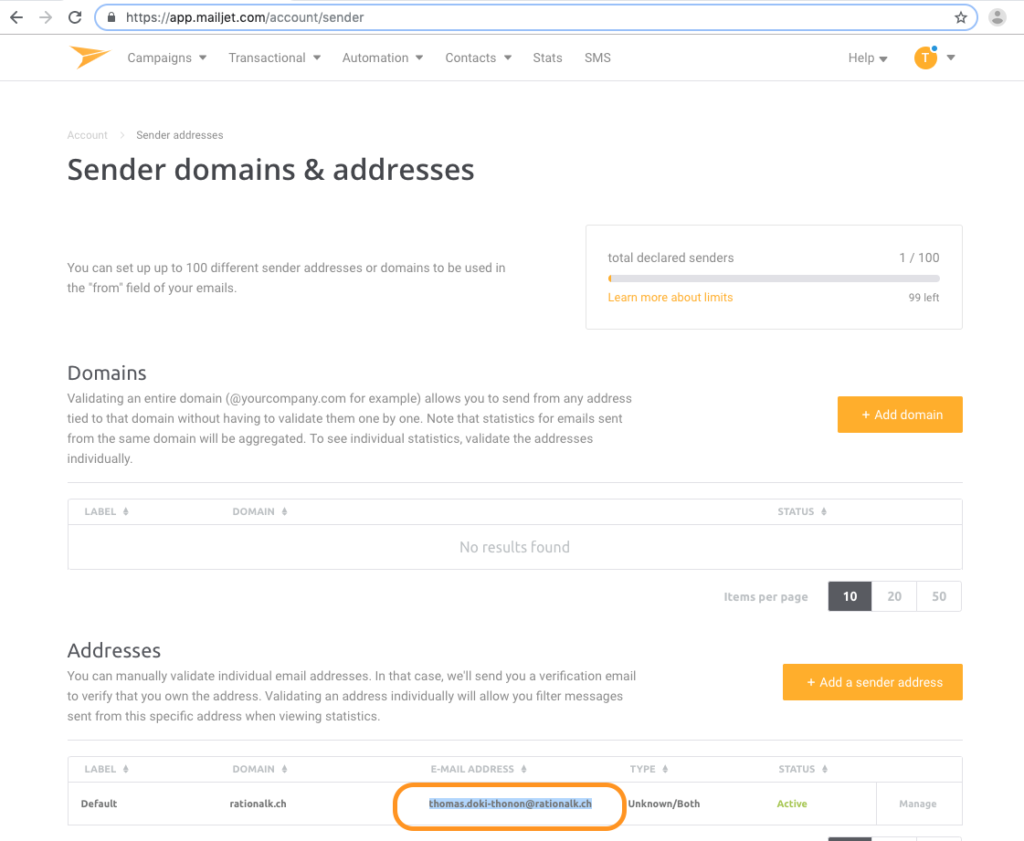Go to the Stats page
Viewport: 1024px width, 841px height.
pos(547,58)
